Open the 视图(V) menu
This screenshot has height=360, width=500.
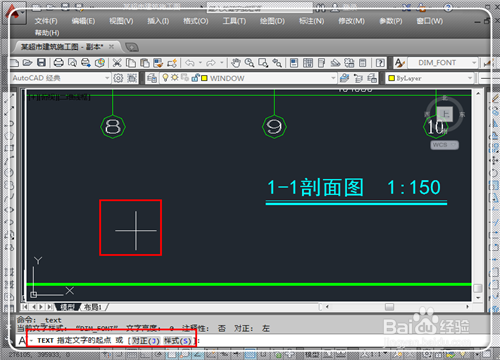pyautogui.click(x=121, y=21)
